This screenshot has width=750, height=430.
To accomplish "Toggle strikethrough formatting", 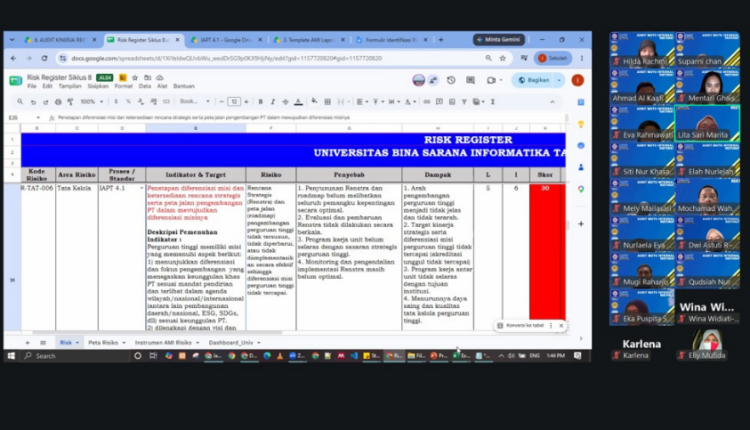I will [285, 102].
